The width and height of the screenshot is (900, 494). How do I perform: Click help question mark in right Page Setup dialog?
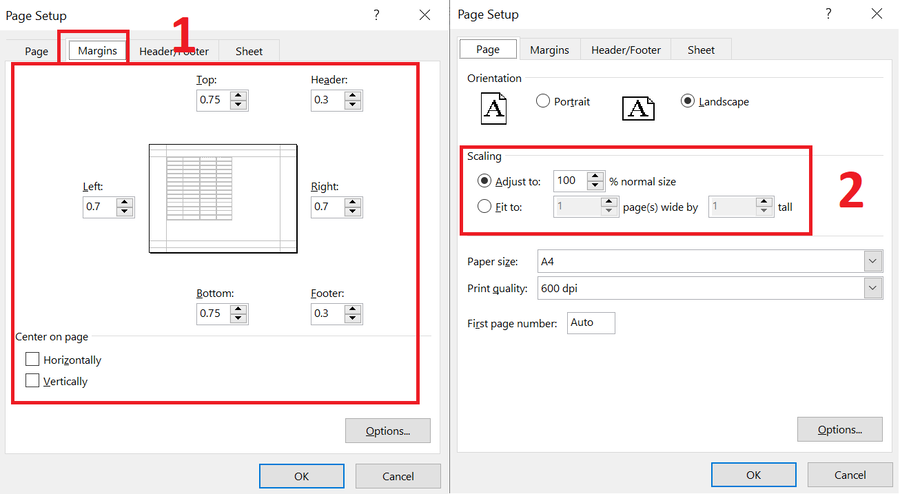pyautogui.click(x=828, y=14)
